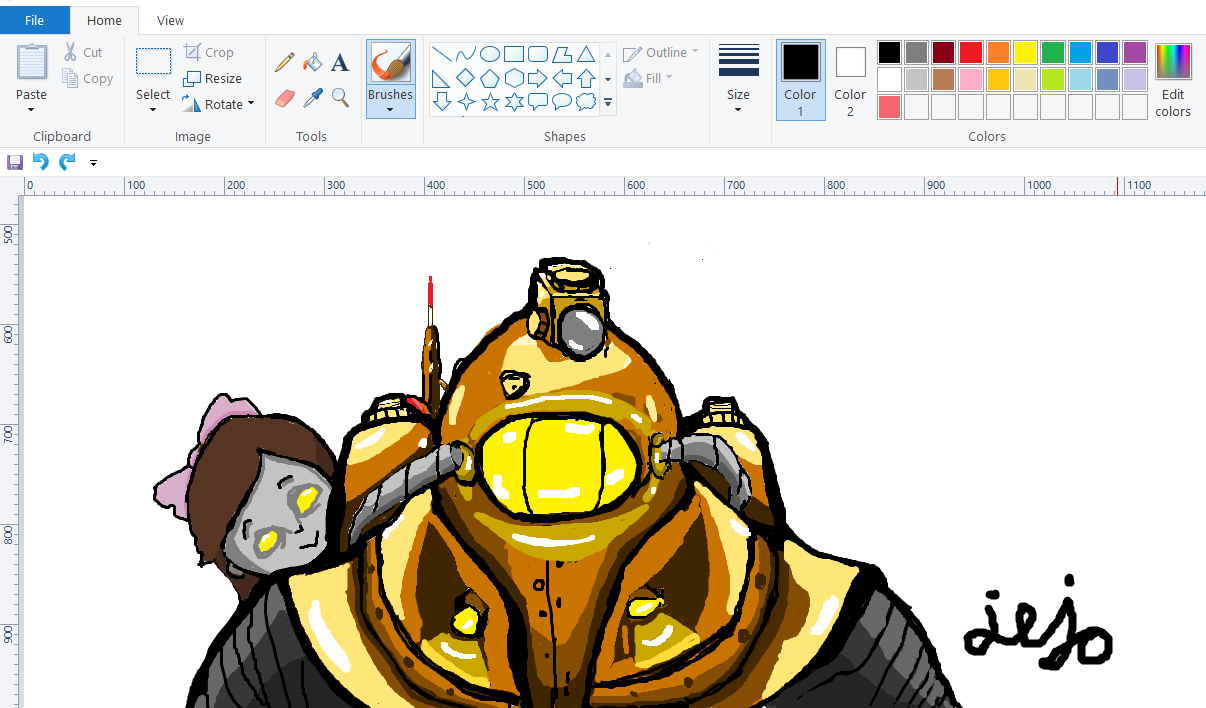Screen dimensions: 1206x708
Task: Choose the Line shape
Action: (x=442, y=54)
